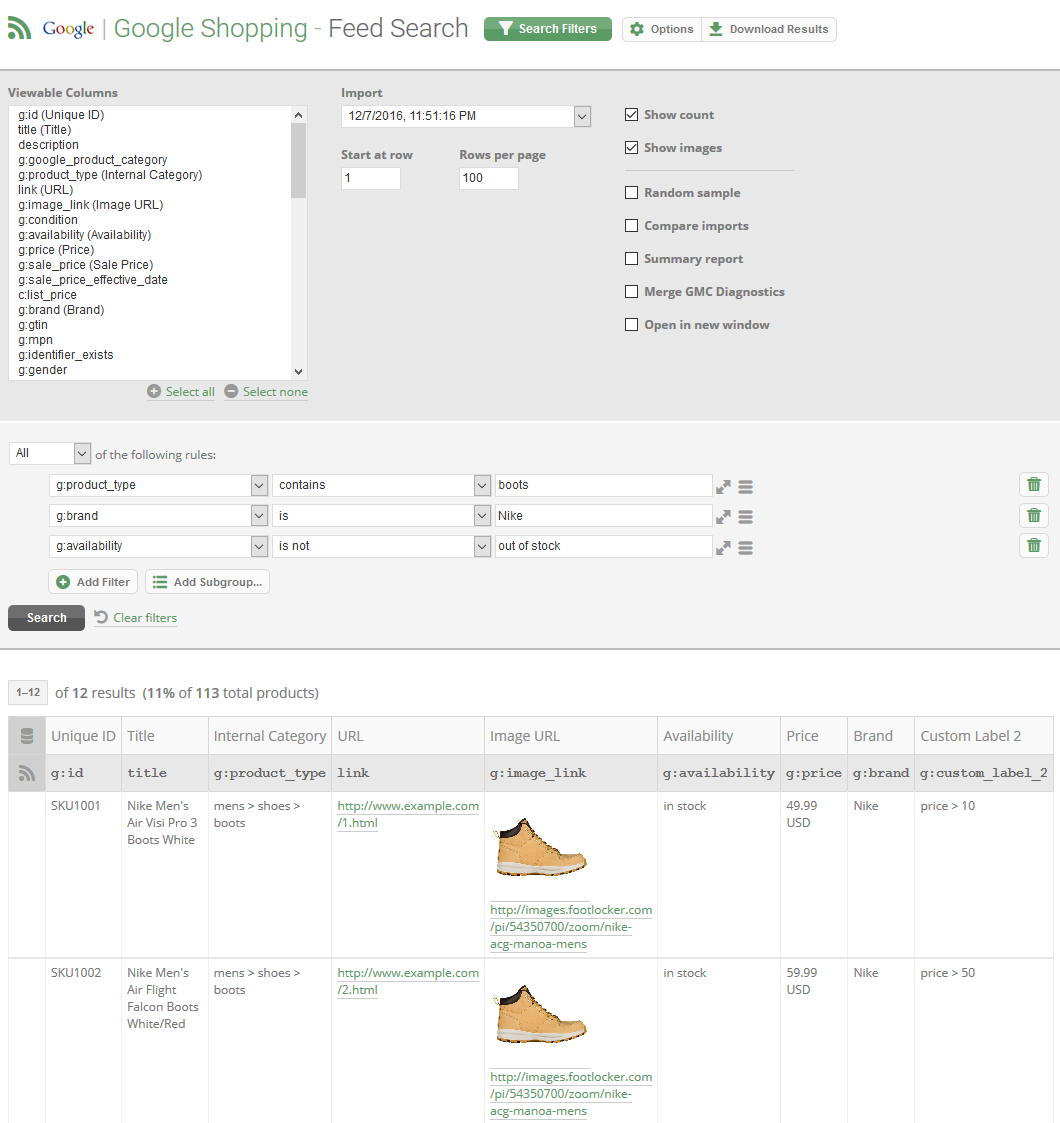This screenshot has height=1123, width=1060.
Task: Delete the g:product_type filter rule
Action: point(1034,485)
